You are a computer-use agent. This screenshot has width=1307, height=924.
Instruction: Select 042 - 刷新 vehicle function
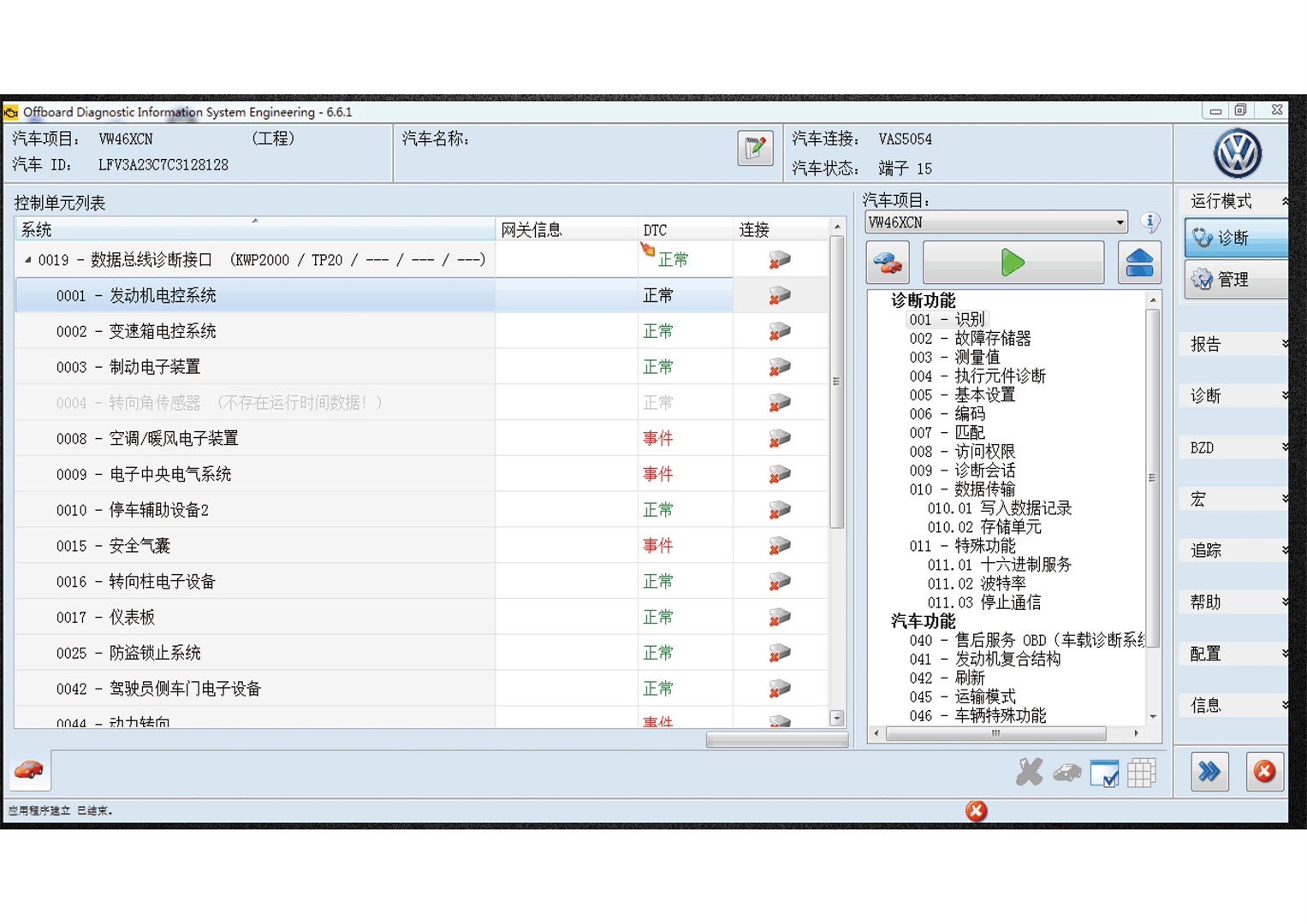click(x=947, y=678)
